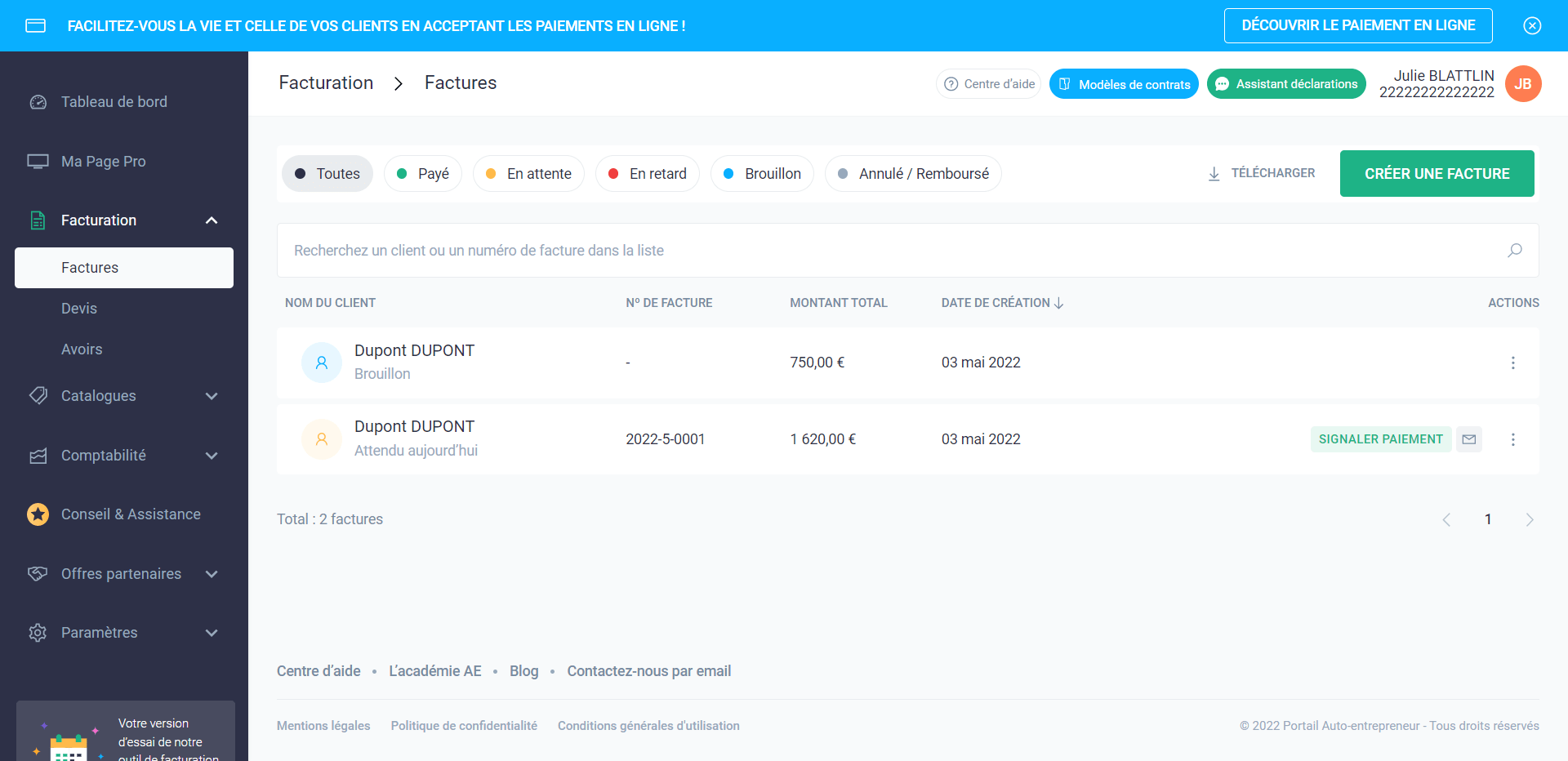Open Devis in the sidebar
The height and width of the screenshot is (761, 1568).
click(79, 309)
